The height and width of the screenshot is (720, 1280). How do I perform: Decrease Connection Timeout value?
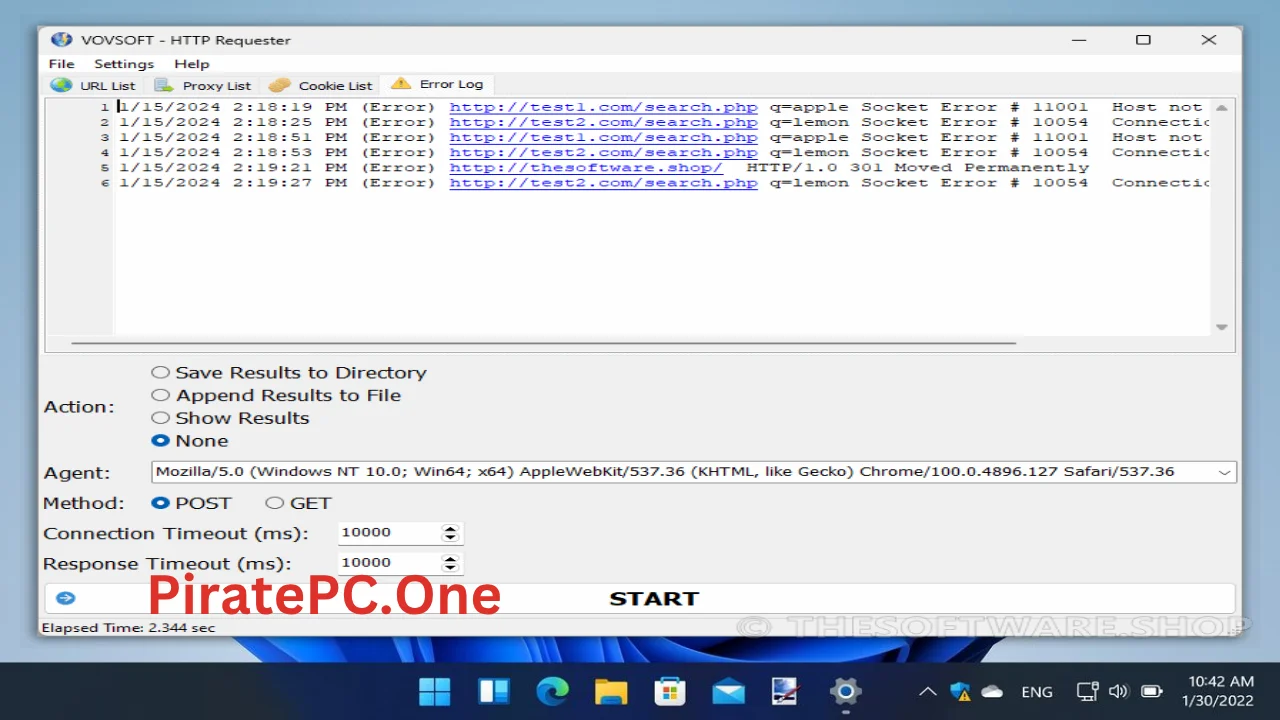(450, 538)
